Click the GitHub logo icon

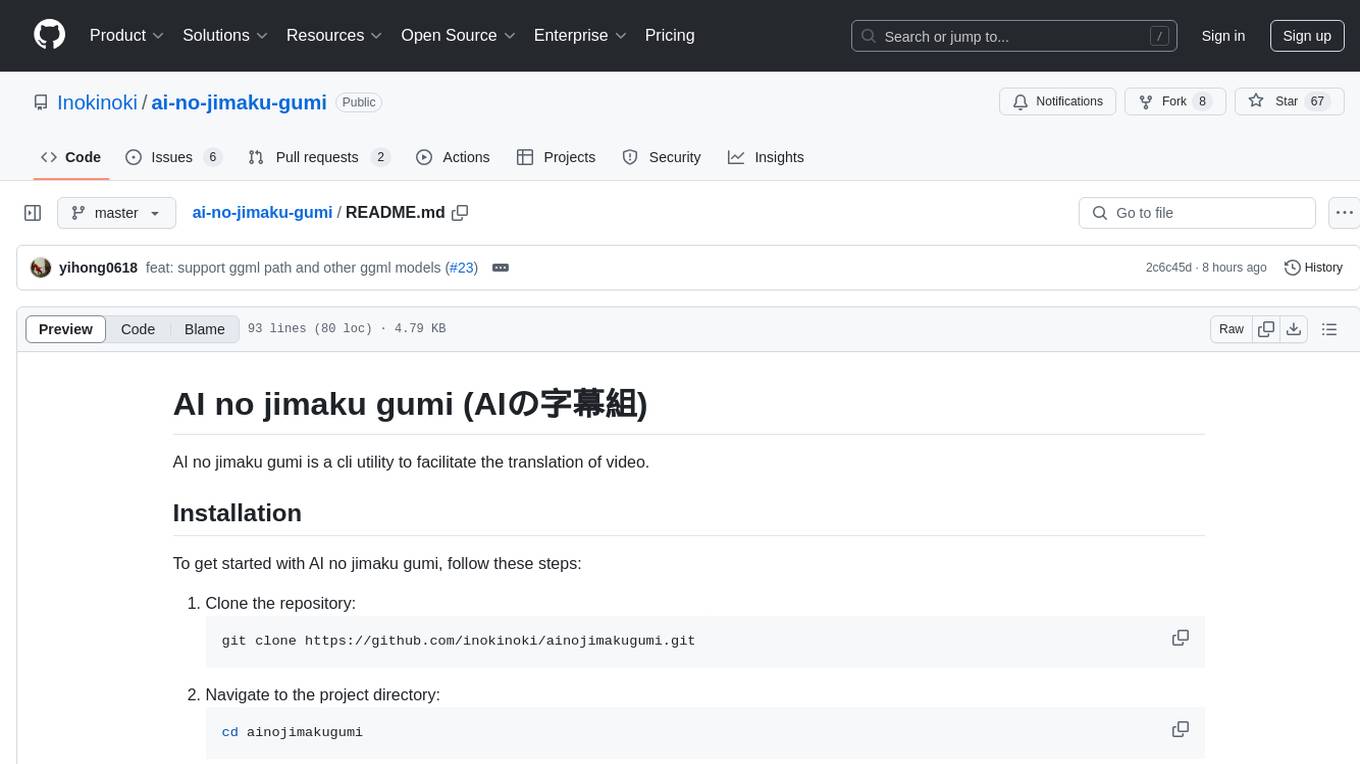click(x=49, y=35)
